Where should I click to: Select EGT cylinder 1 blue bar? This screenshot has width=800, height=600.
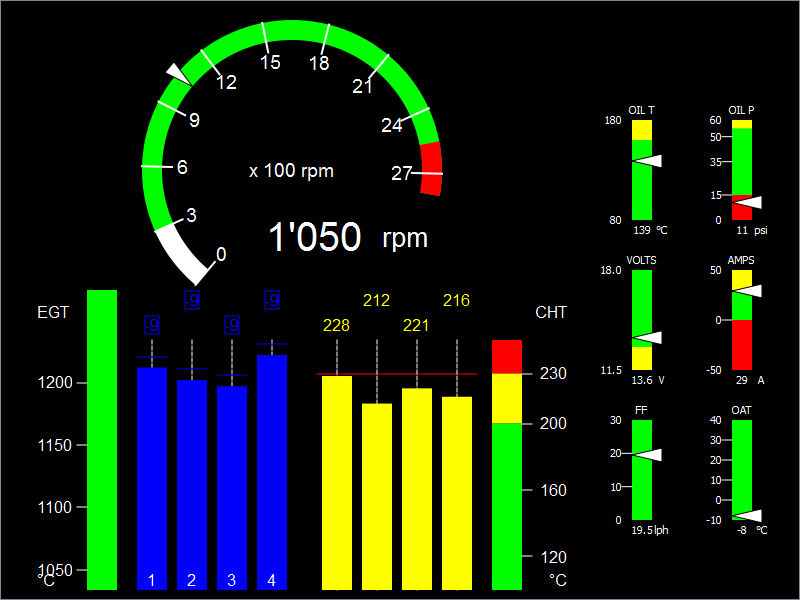point(152,478)
